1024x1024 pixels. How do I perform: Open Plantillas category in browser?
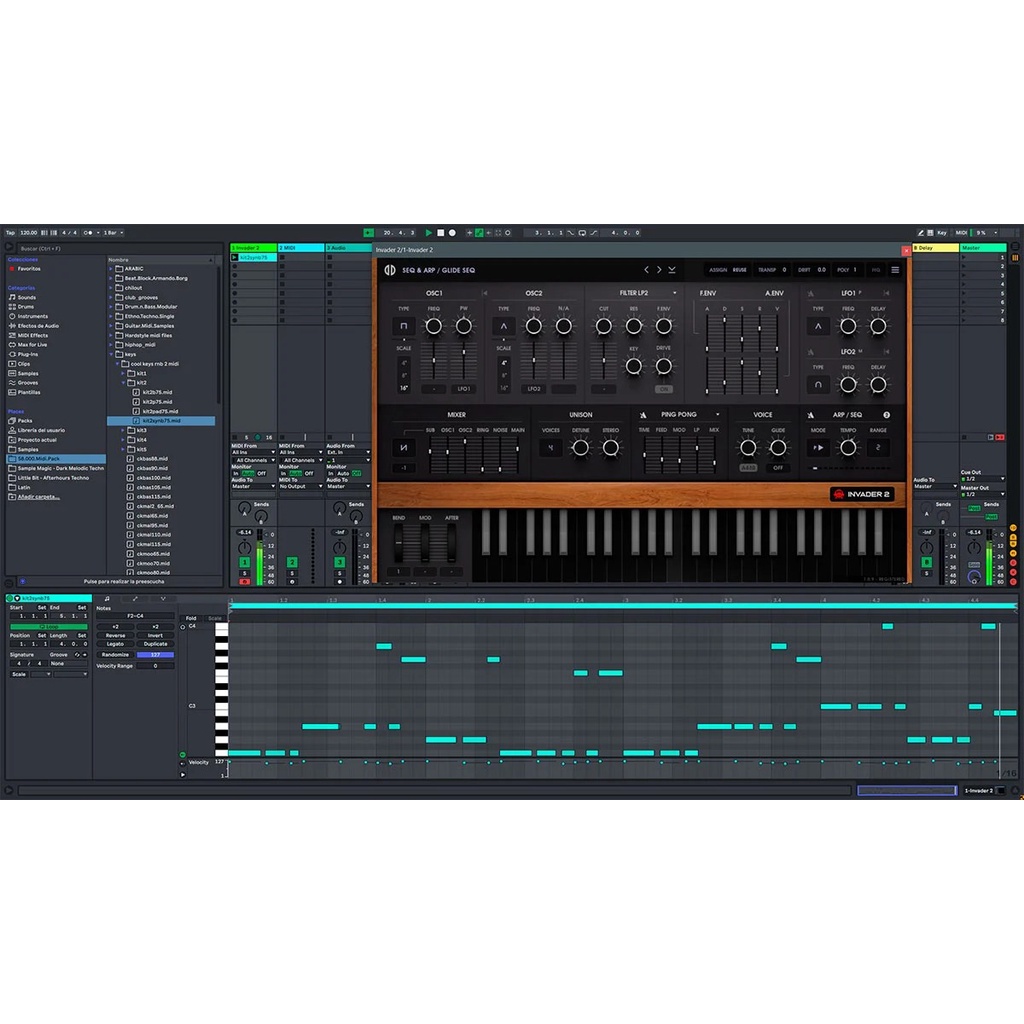click(29, 392)
